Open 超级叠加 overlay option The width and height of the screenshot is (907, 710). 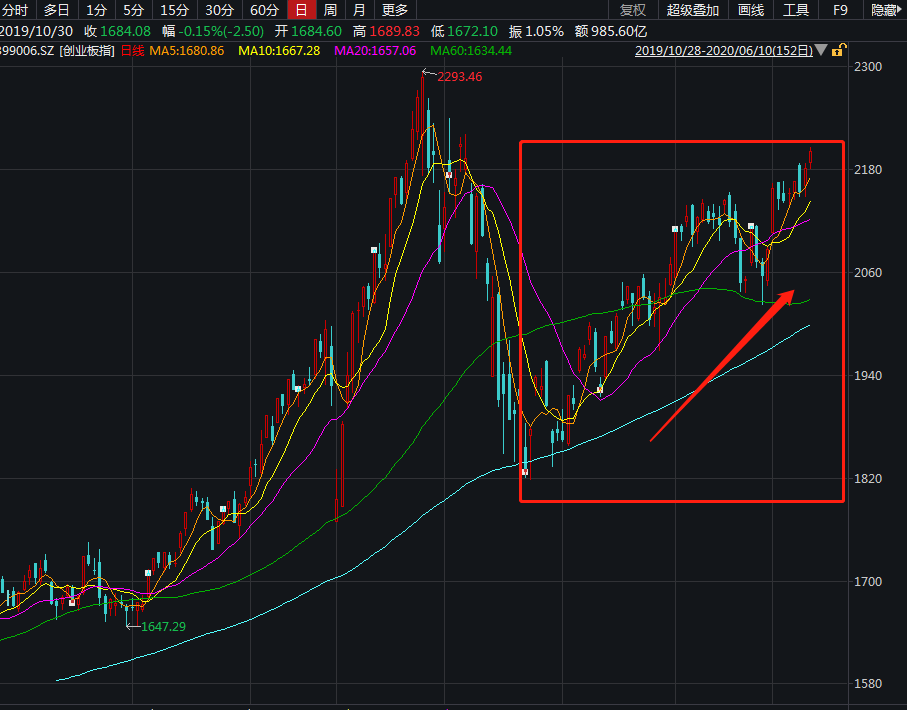pyautogui.click(x=692, y=10)
